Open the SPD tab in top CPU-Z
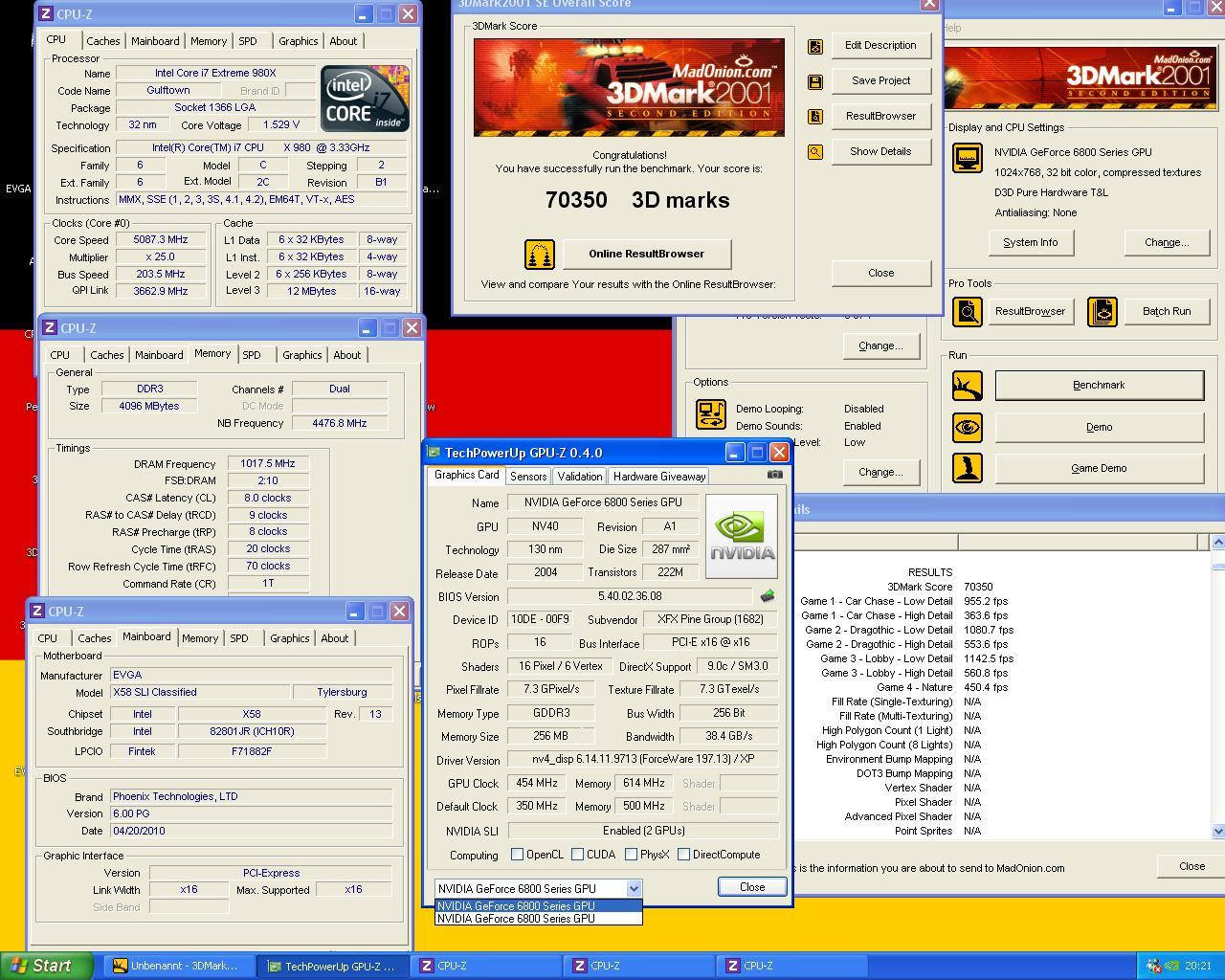This screenshot has height=980, width=1225. [x=248, y=41]
